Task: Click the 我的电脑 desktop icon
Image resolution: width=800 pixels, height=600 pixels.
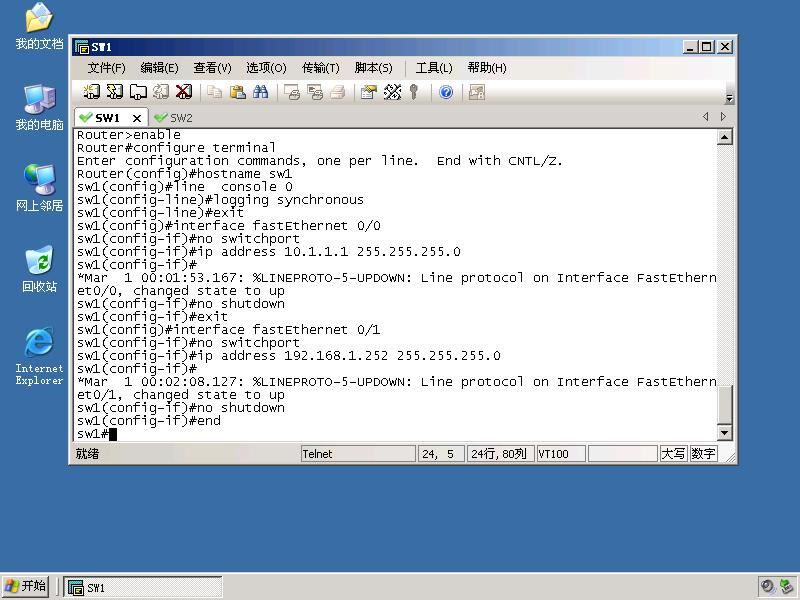Action: point(39,108)
